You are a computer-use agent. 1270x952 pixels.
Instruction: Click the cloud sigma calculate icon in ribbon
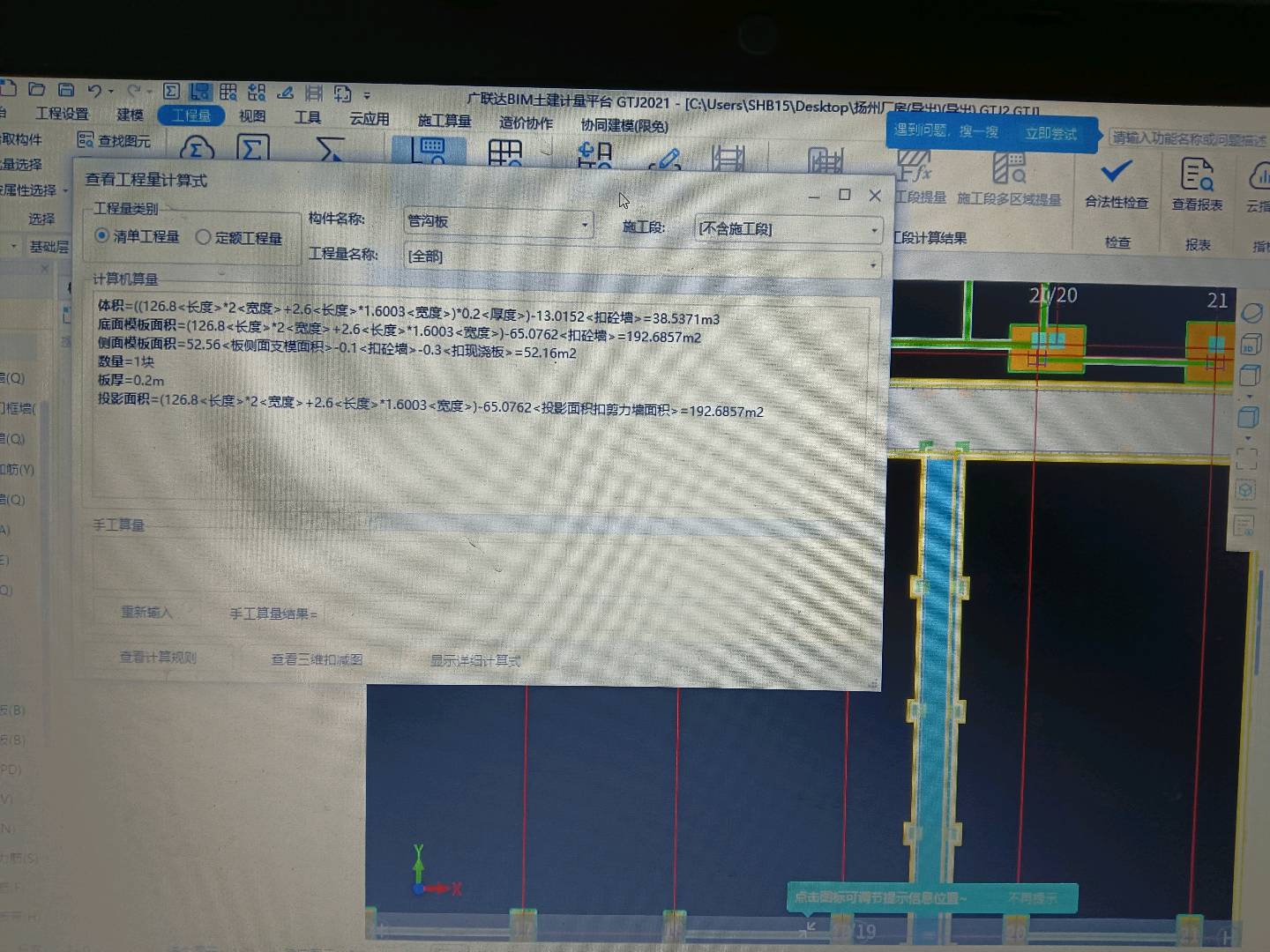coord(197,149)
